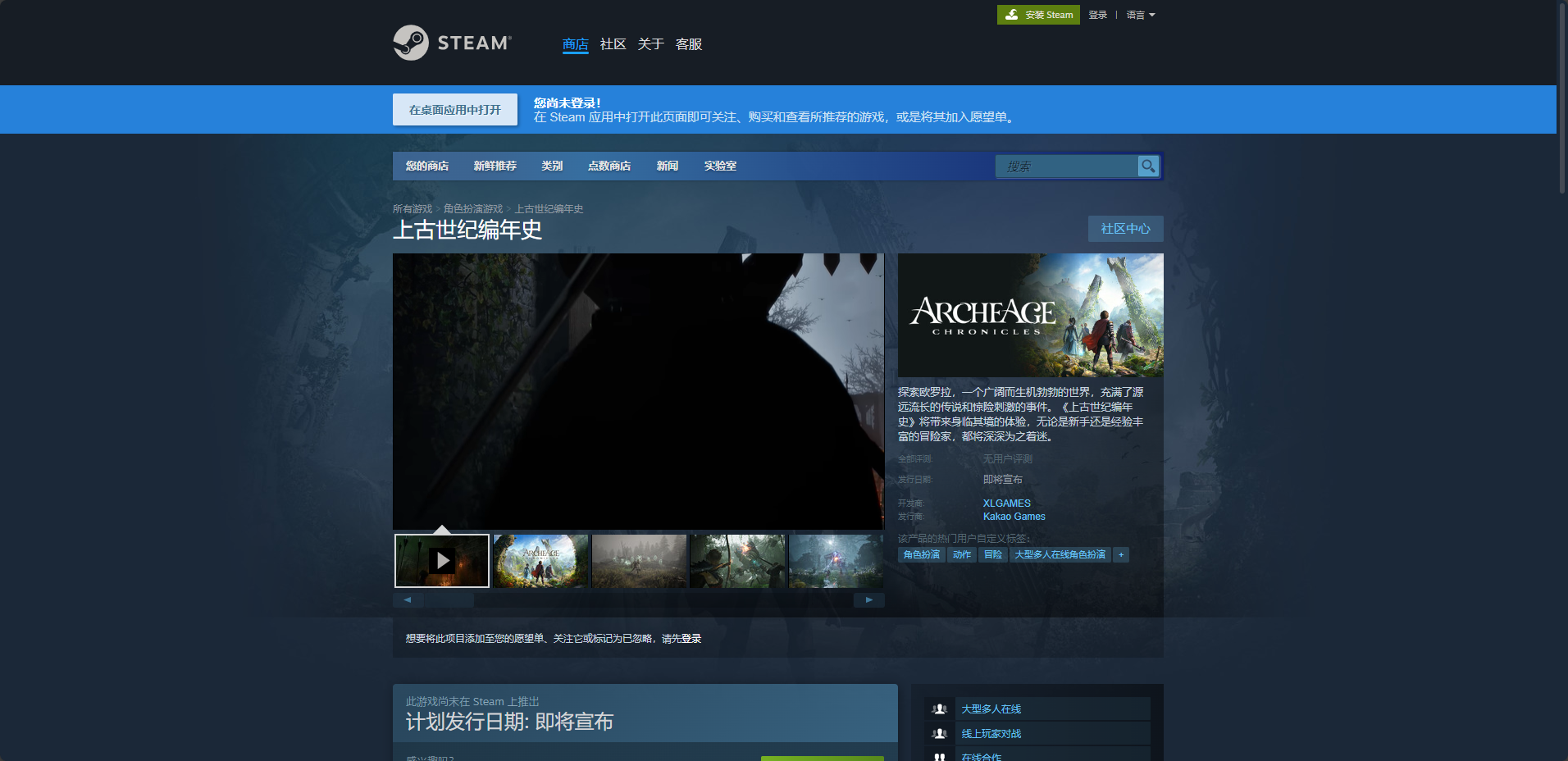
Task: Open the 类别 categories menu
Action: tap(552, 166)
